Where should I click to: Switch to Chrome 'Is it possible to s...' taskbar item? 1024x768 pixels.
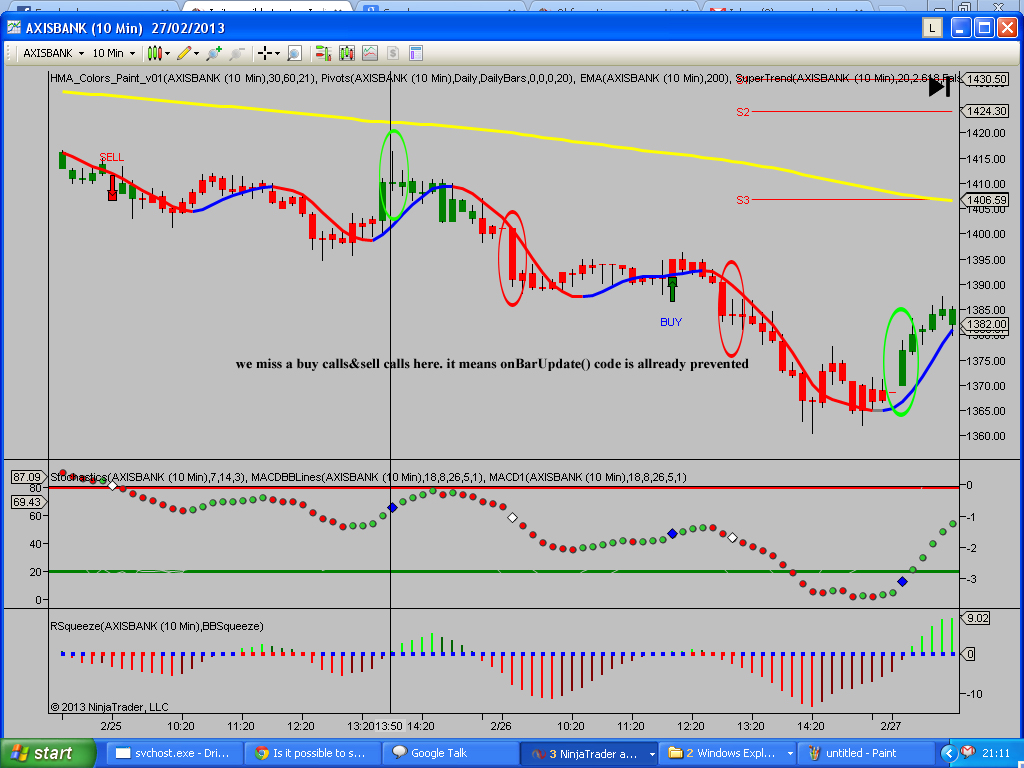(312, 754)
